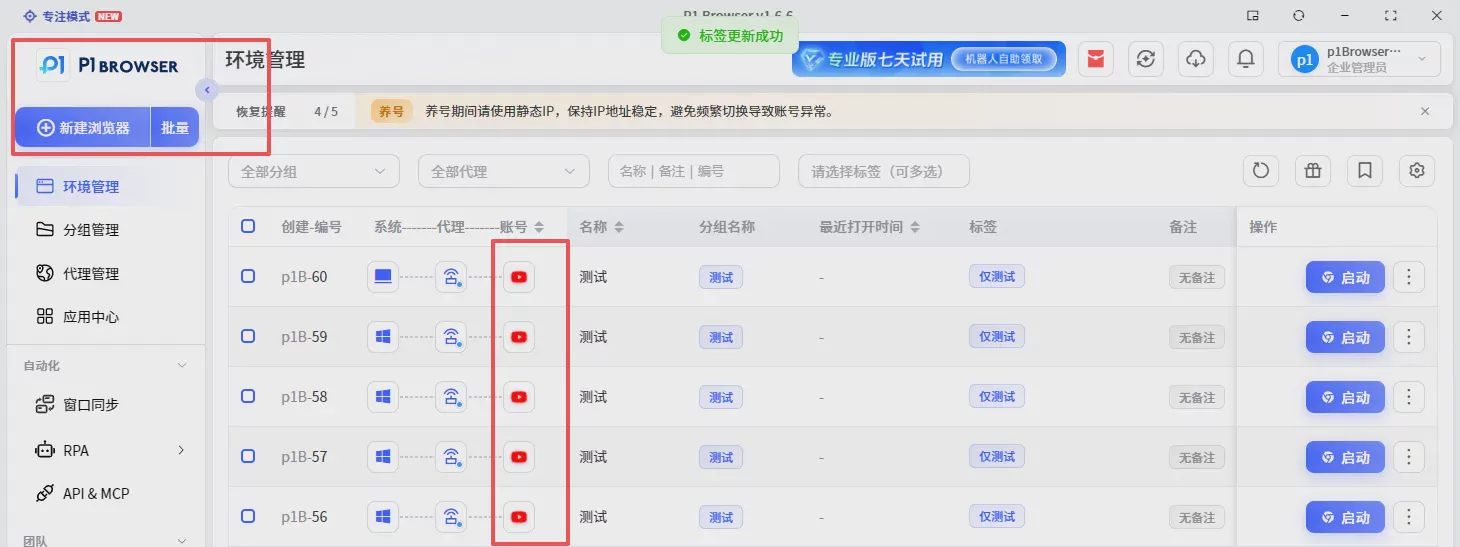Screen dimensions: 1460x547
Task: Click the YouTube account icon for p1B-57
Action: coord(519,457)
